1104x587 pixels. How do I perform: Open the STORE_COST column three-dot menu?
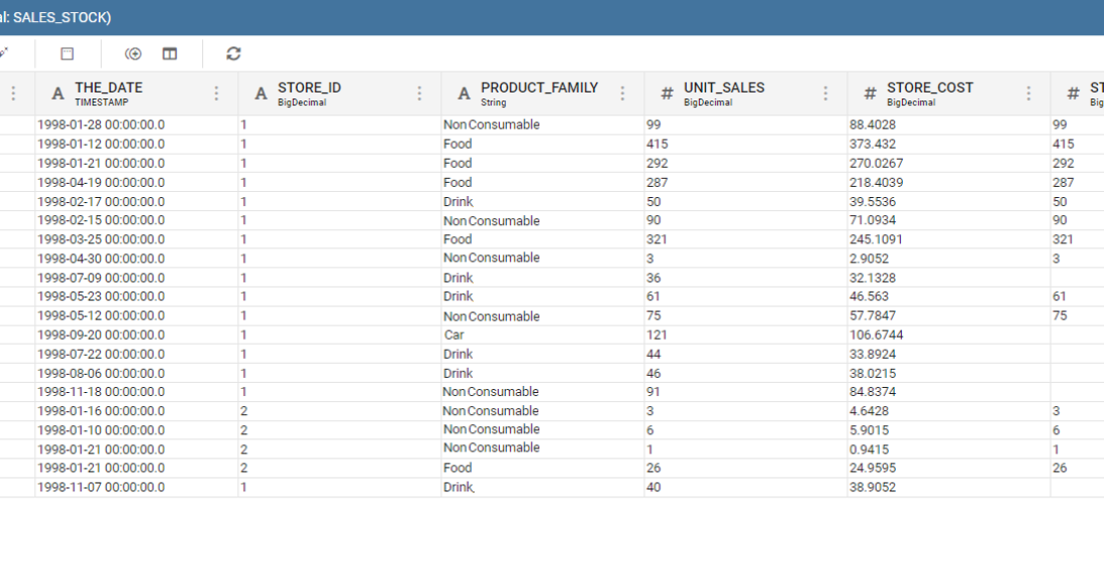1028,94
